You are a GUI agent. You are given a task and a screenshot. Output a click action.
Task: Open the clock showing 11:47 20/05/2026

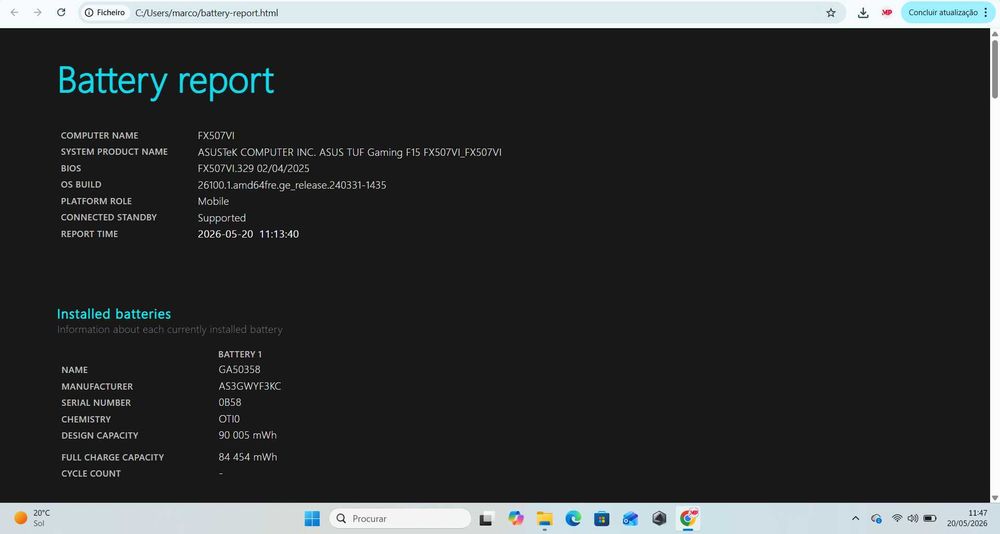click(967, 518)
